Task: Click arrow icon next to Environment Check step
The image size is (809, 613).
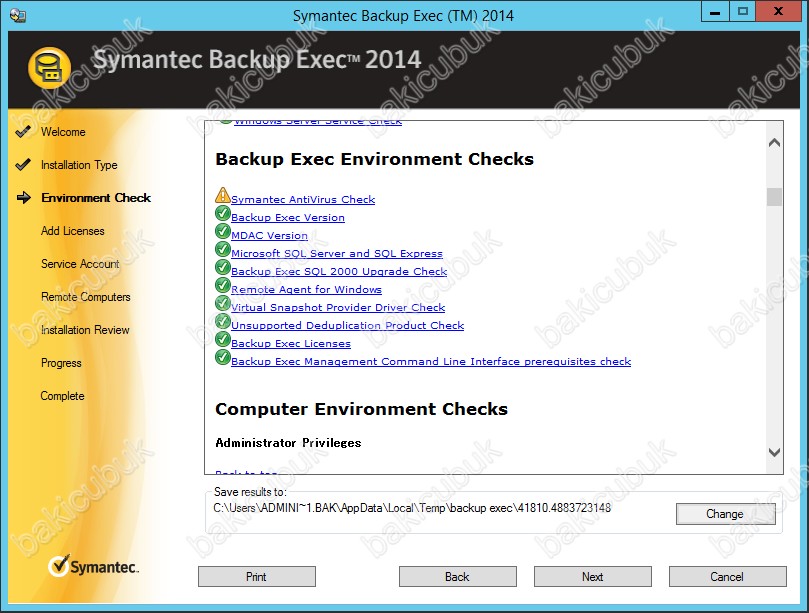Action: [24, 198]
